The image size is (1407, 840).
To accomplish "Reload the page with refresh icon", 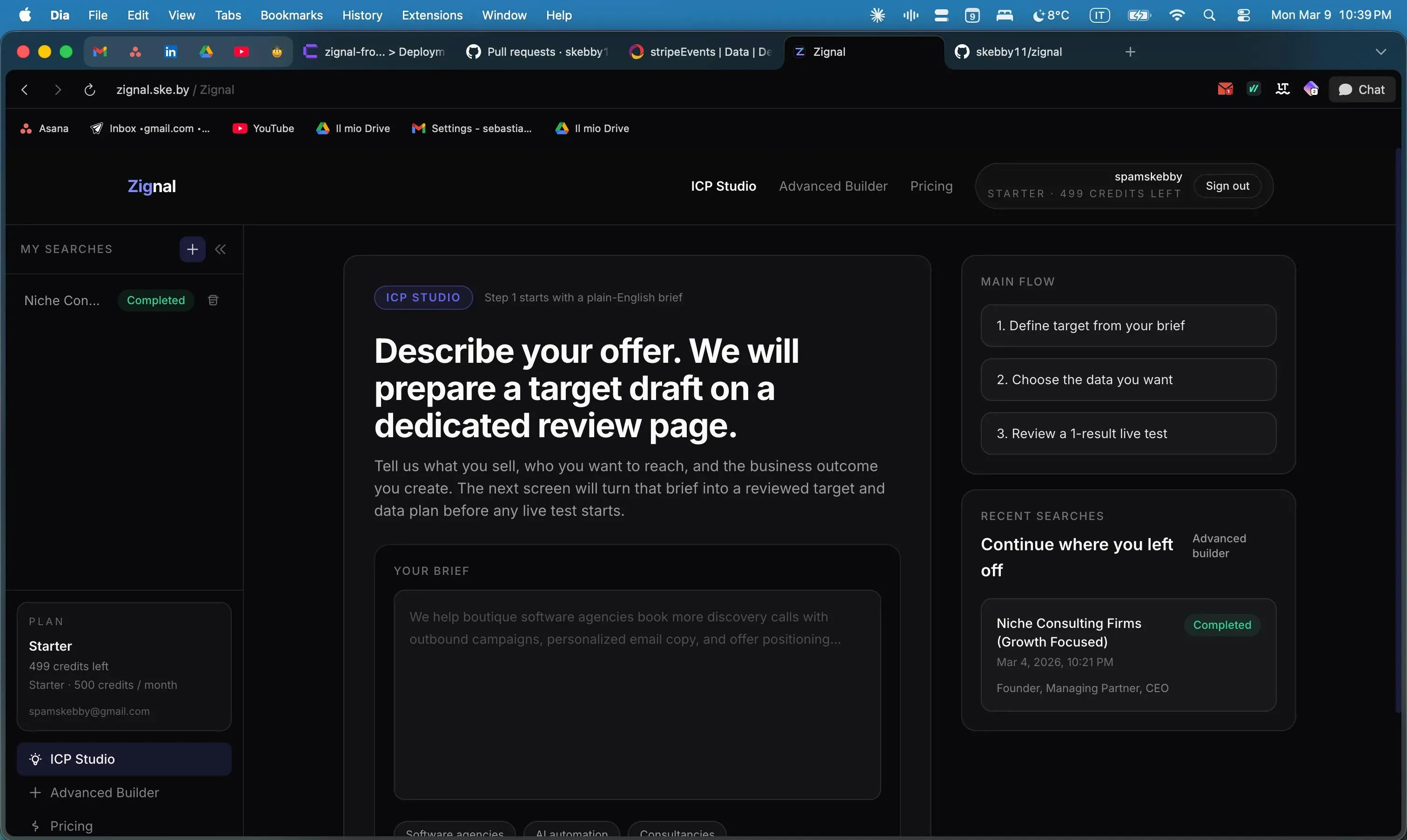I will pos(89,89).
